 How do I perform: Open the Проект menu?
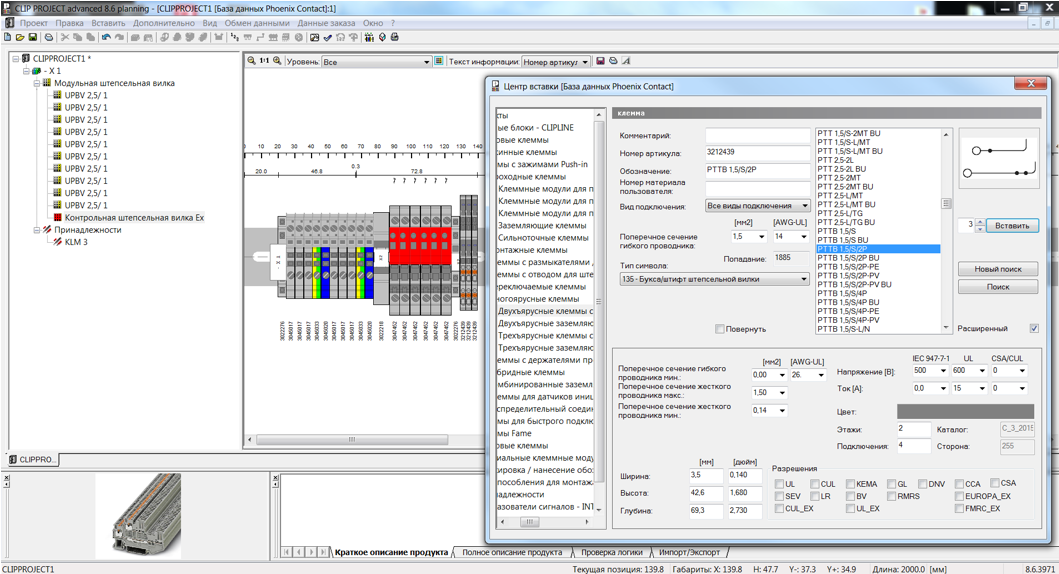[x=33, y=23]
